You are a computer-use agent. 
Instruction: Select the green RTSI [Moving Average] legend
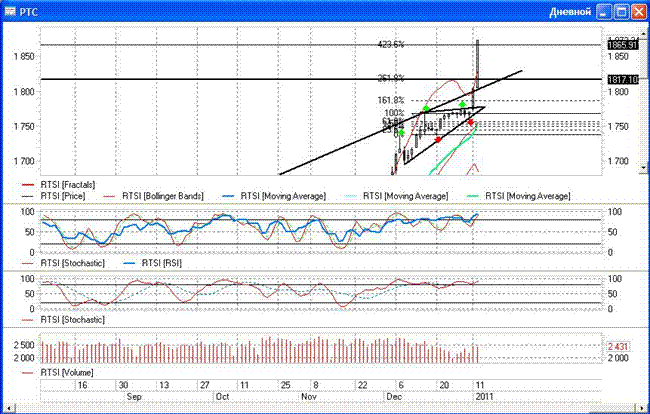click(x=518, y=196)
